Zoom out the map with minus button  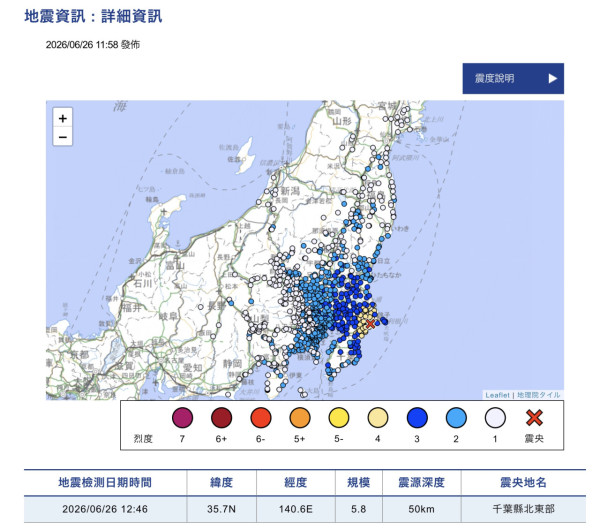pyautogui.click(x=63, y=137)
